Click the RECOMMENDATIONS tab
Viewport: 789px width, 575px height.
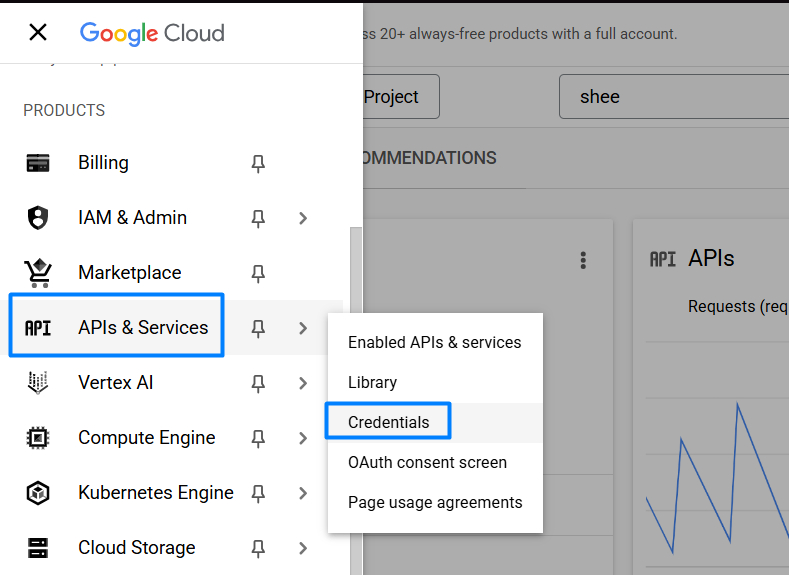tap(429, 158)
